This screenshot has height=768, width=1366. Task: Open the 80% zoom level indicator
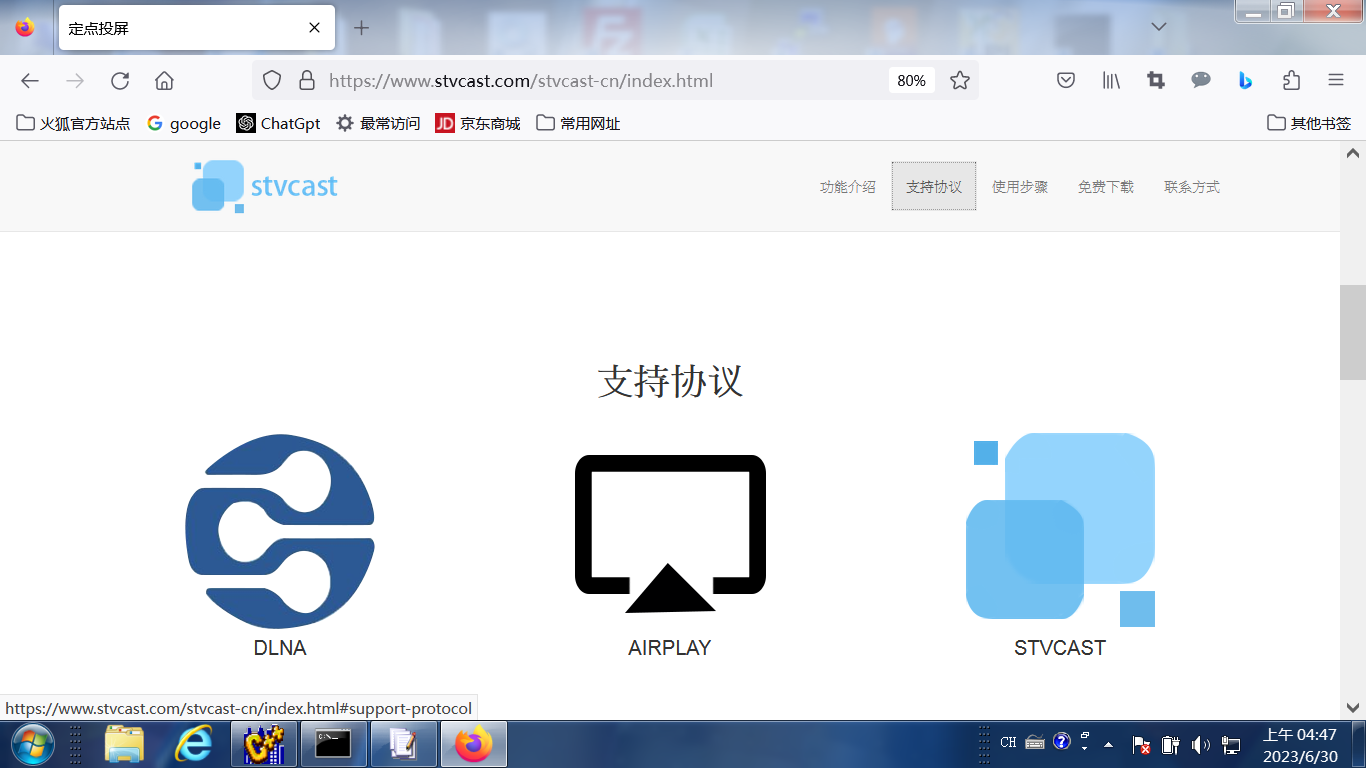[x=911, y=81]
